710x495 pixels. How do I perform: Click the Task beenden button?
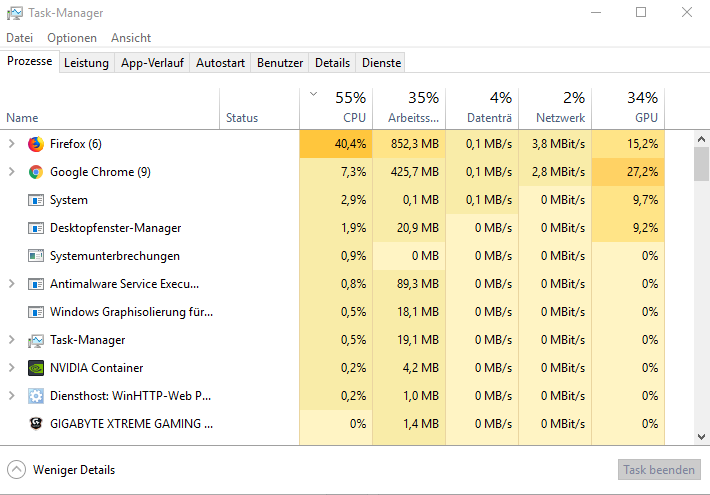(x=659, y=470)
